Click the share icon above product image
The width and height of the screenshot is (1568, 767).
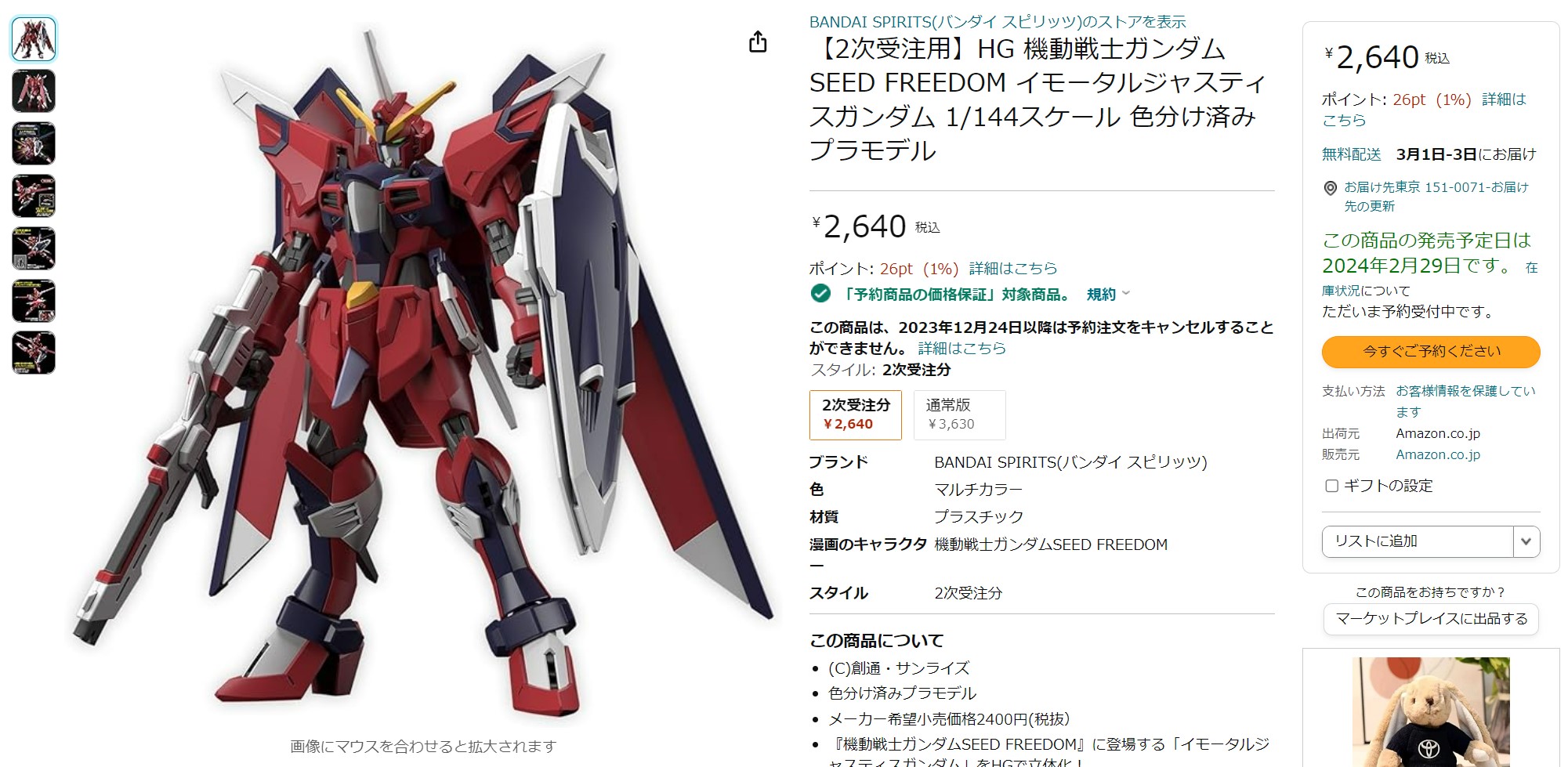[x=758, y=42]
